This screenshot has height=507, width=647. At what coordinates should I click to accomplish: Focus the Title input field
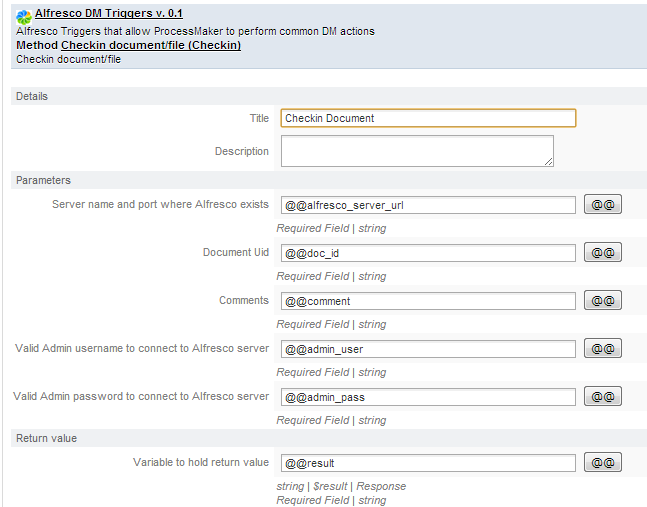click(428, 118)
